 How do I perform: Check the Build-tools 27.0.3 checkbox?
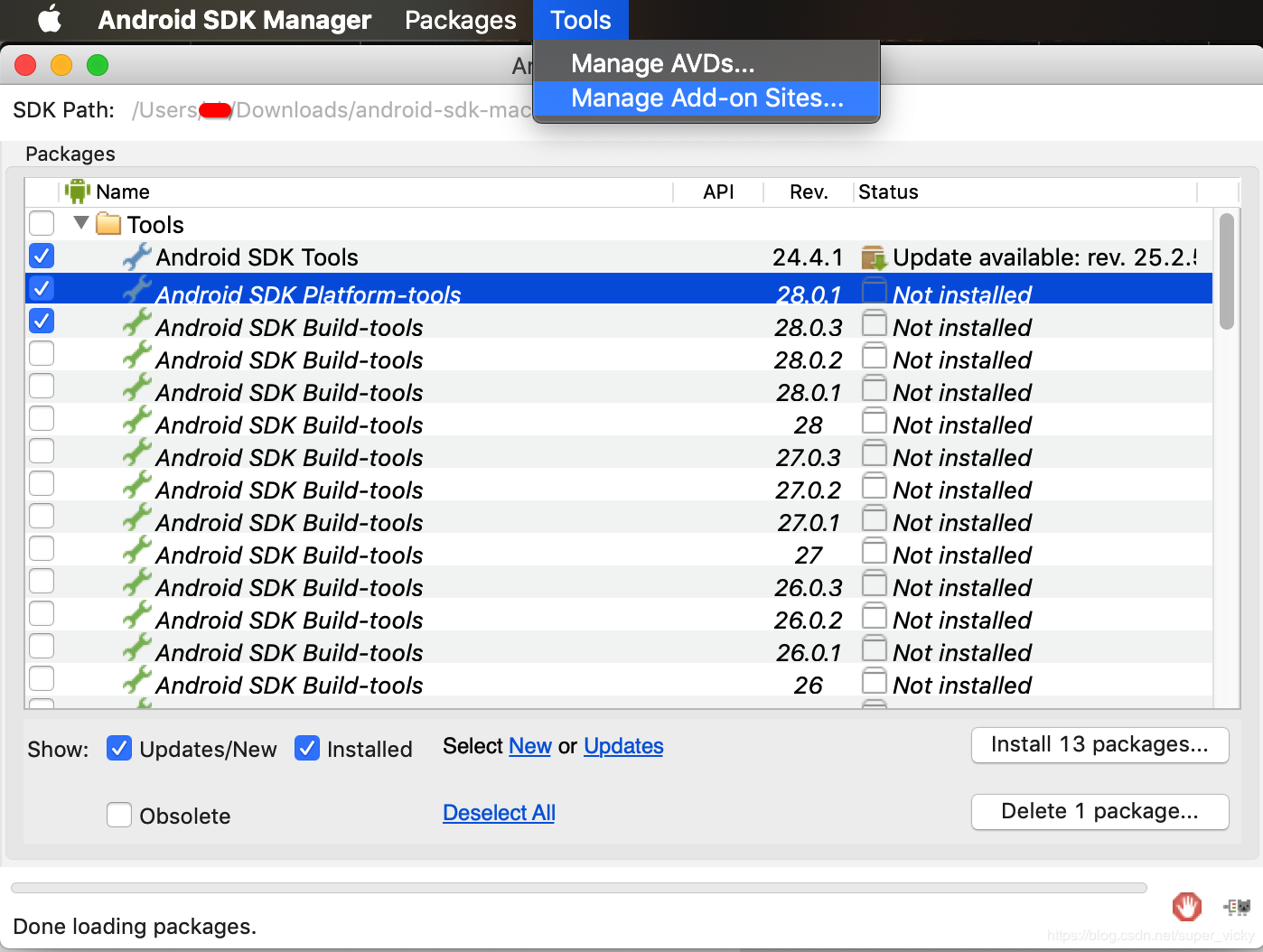[x=42, y=452]
